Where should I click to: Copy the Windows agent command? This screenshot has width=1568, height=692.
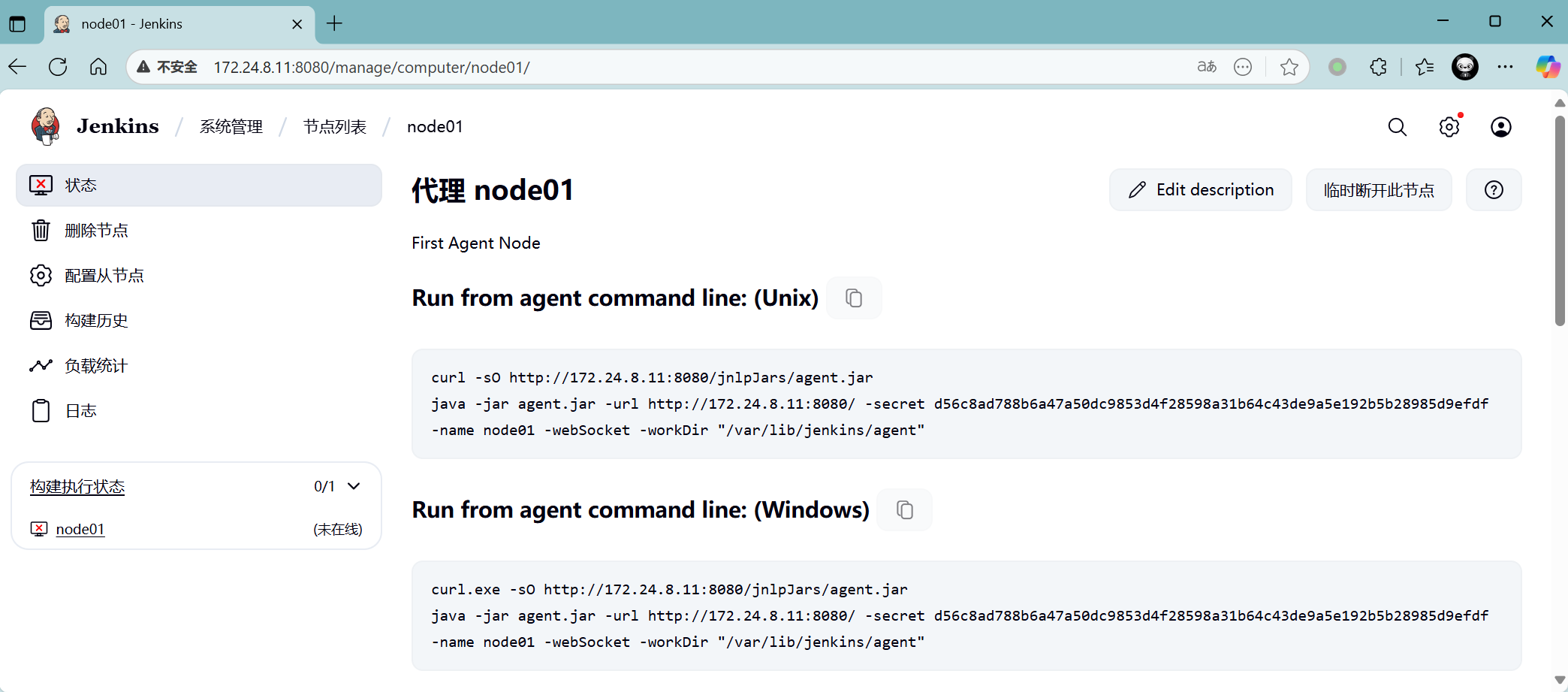[905, 510]
